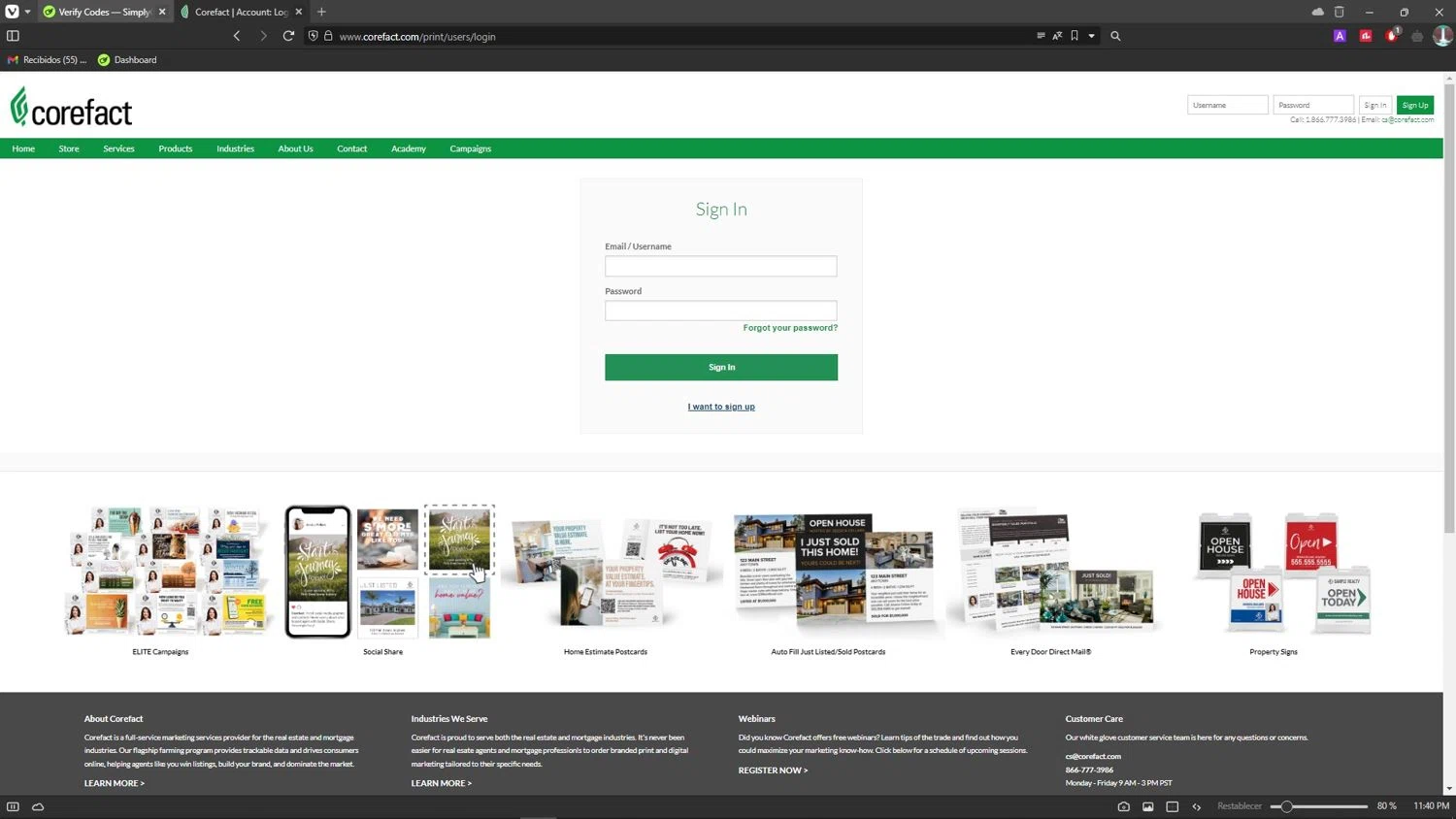
Task: Open the Property Signs thumbnail
Action: (1281, 573)
